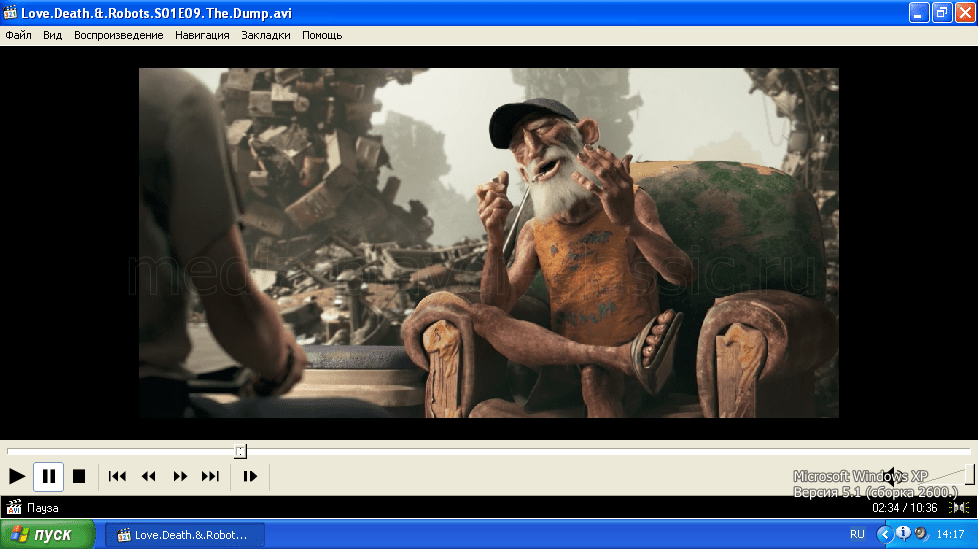
Task: Close the player window
Action: tap(965, 12)
